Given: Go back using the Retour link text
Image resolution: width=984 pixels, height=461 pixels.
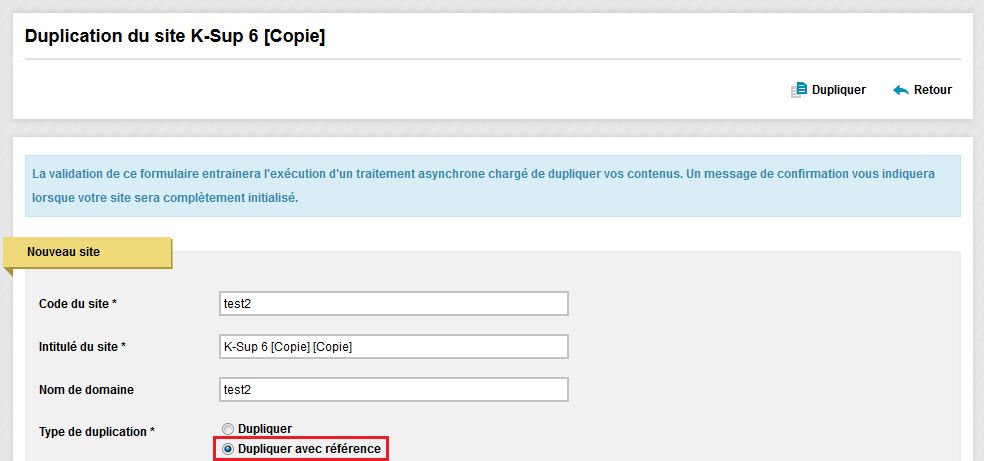Looking at the screenshot, I should tap(933, 90).
